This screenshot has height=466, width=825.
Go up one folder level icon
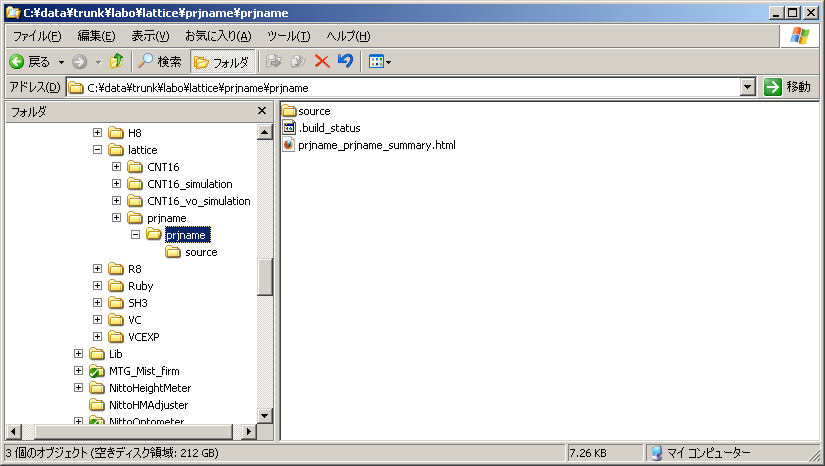pyautogui.click(x=116, y=62)
